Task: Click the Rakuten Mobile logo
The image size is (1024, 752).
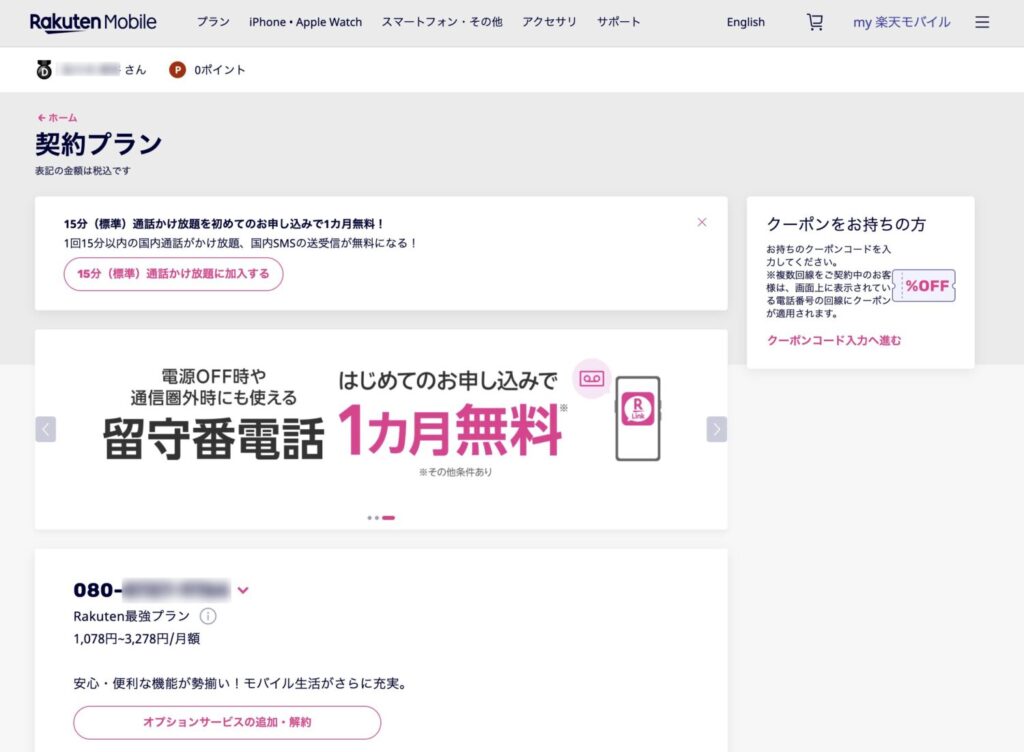Action: pyautogui.click(x=93, y=22)
